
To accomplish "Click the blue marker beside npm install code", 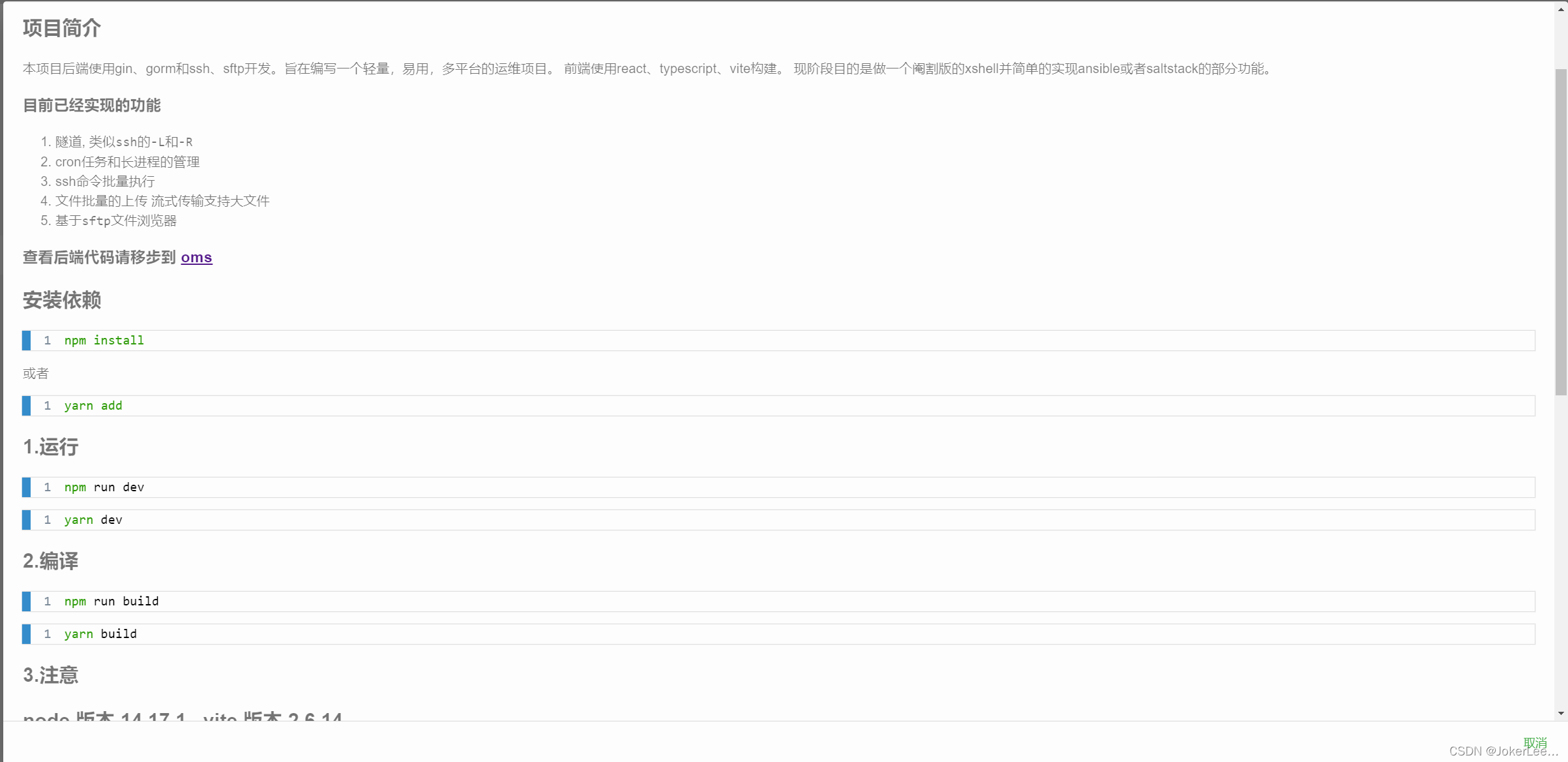I will tap(27, 340).
